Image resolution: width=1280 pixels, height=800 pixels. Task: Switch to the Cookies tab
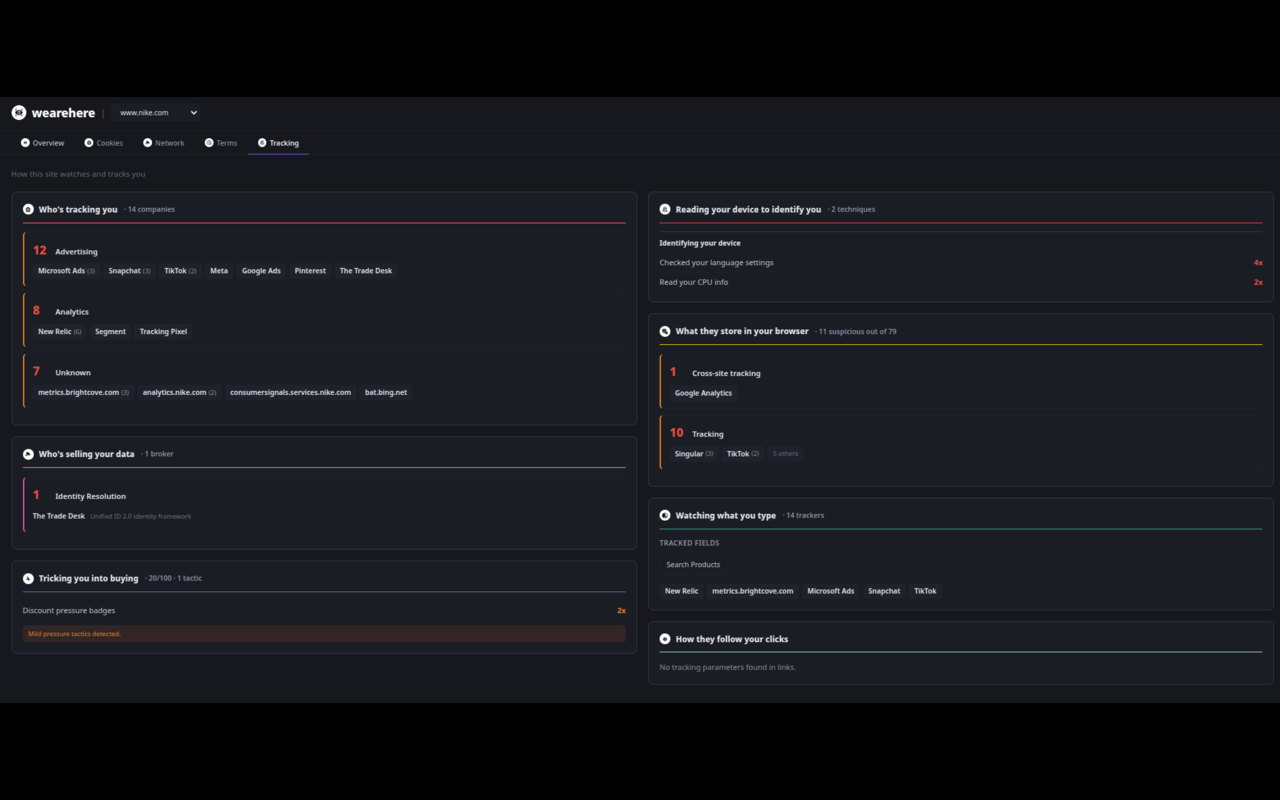(x=104, y=143)
